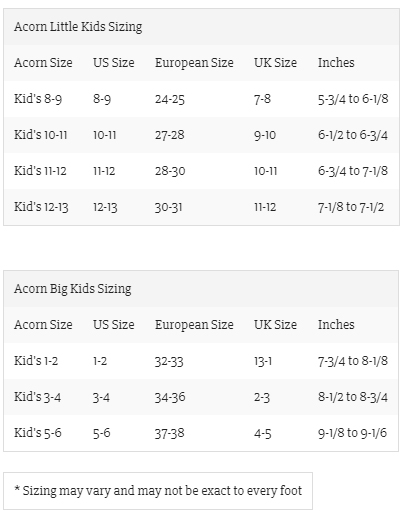Select the 37-38 European size cell
This screenshot has height=514, width=401.
click(170, 433)
